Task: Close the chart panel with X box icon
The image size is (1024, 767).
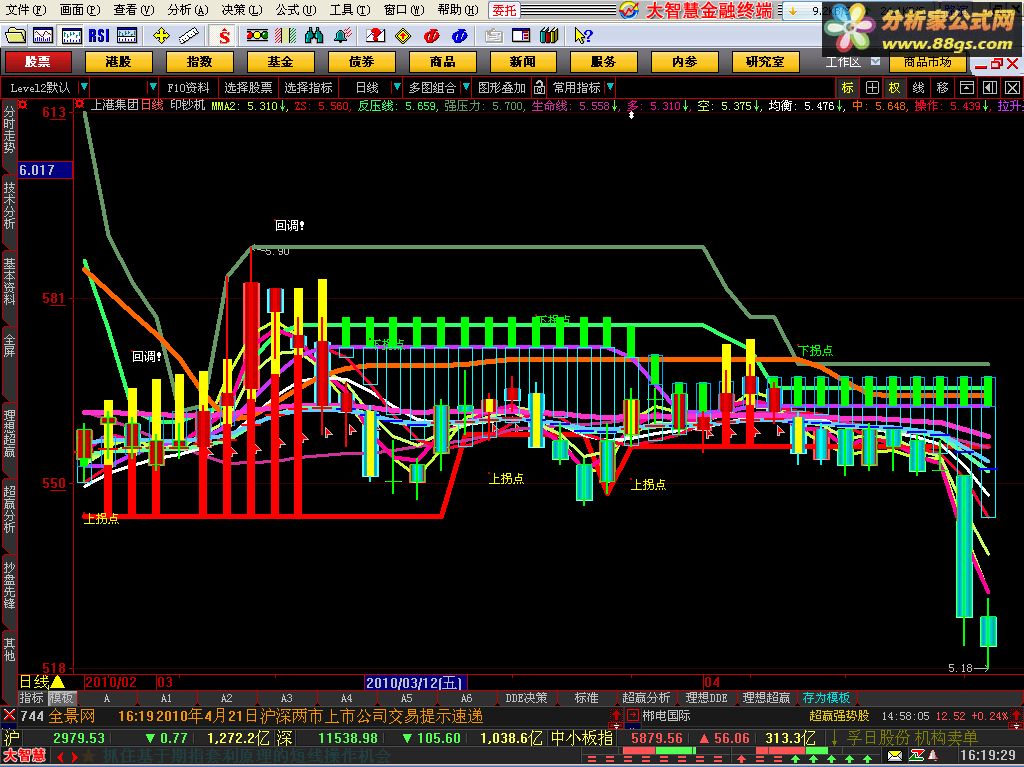Action: [x=1012, y=88]
